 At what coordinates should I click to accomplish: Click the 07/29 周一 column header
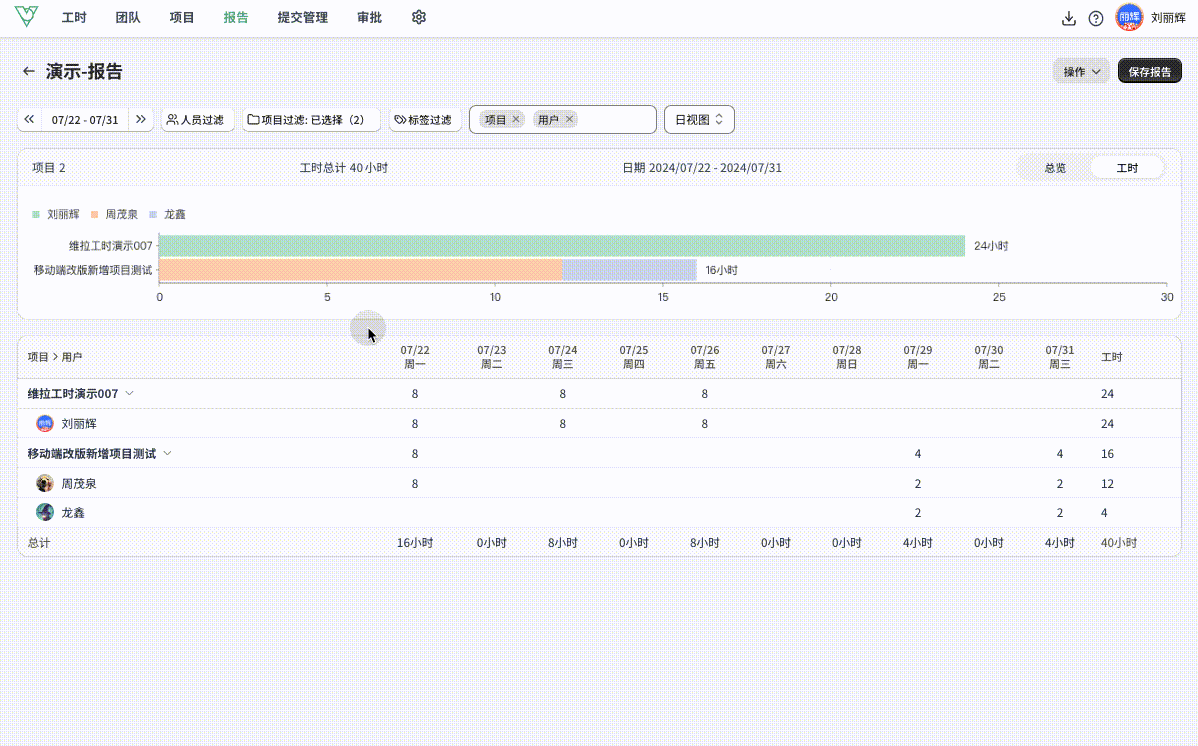coord(918,357)
